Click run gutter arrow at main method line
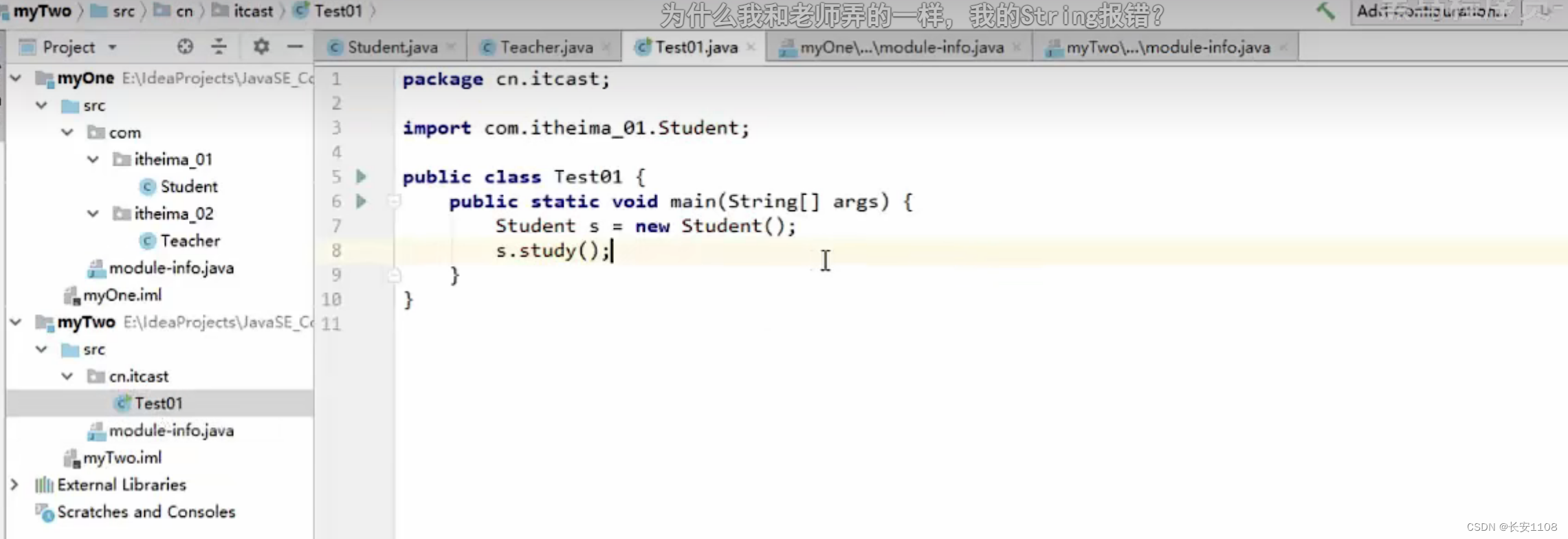This screenshot has height=539, width=1568. [361, 201]
